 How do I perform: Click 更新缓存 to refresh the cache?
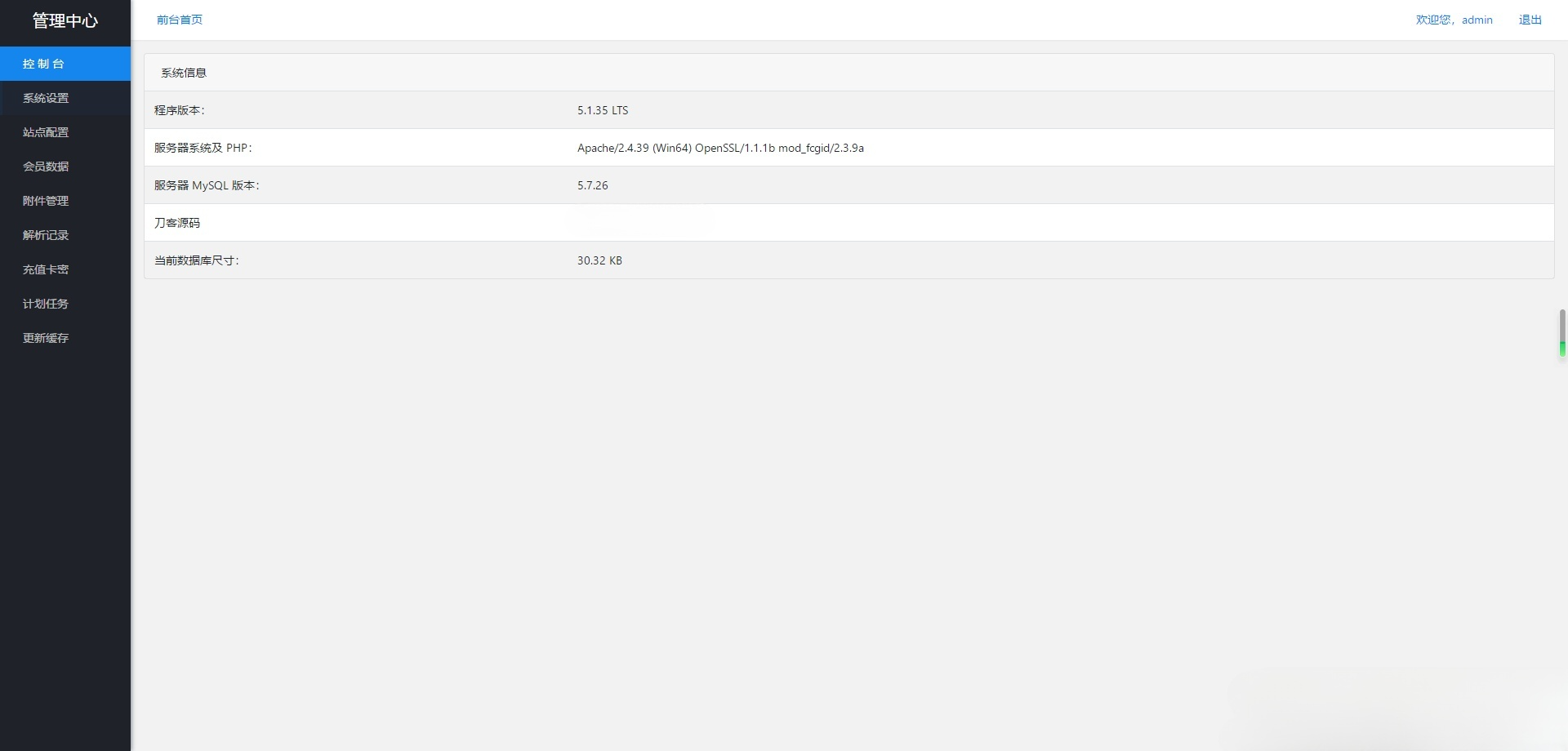tap(46, 338)
